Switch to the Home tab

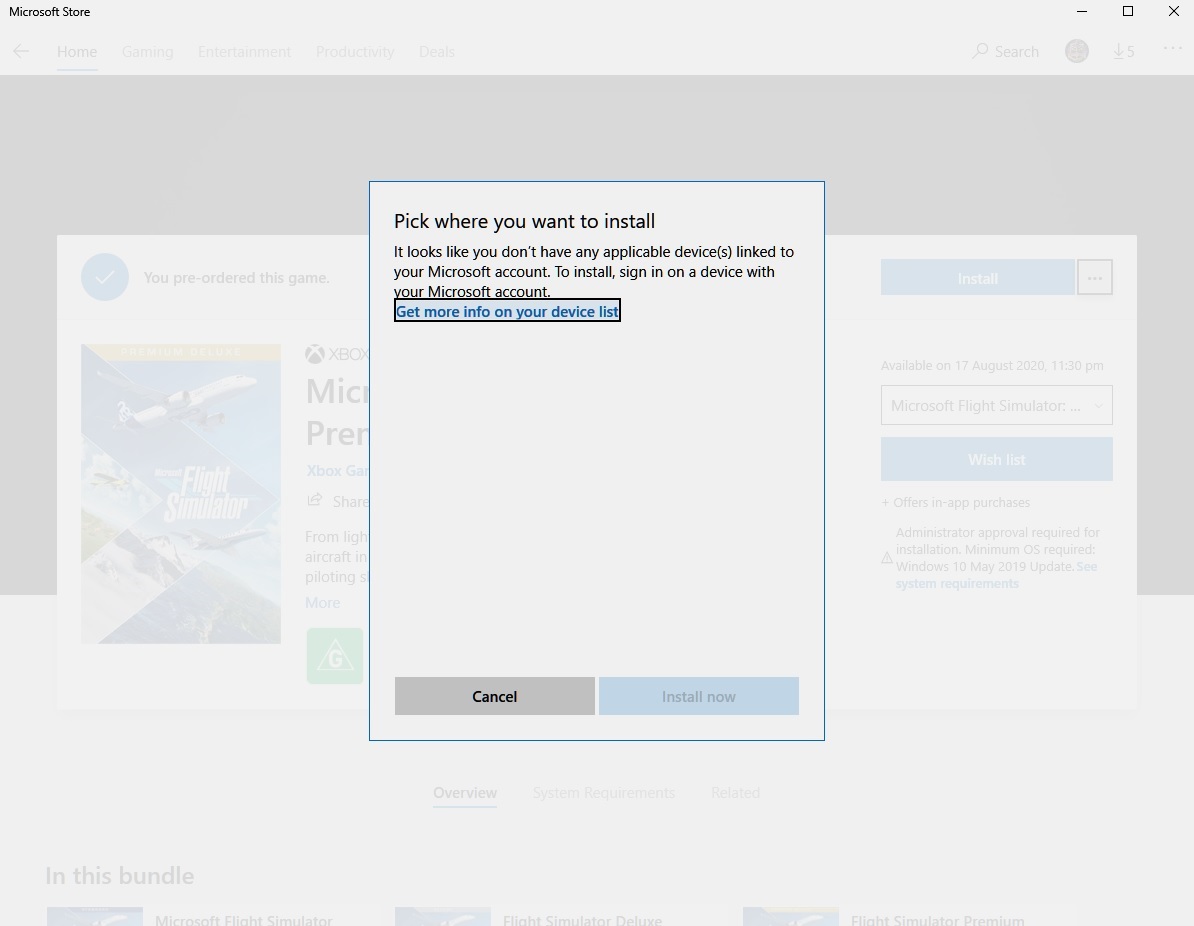(x=77, y=52)
